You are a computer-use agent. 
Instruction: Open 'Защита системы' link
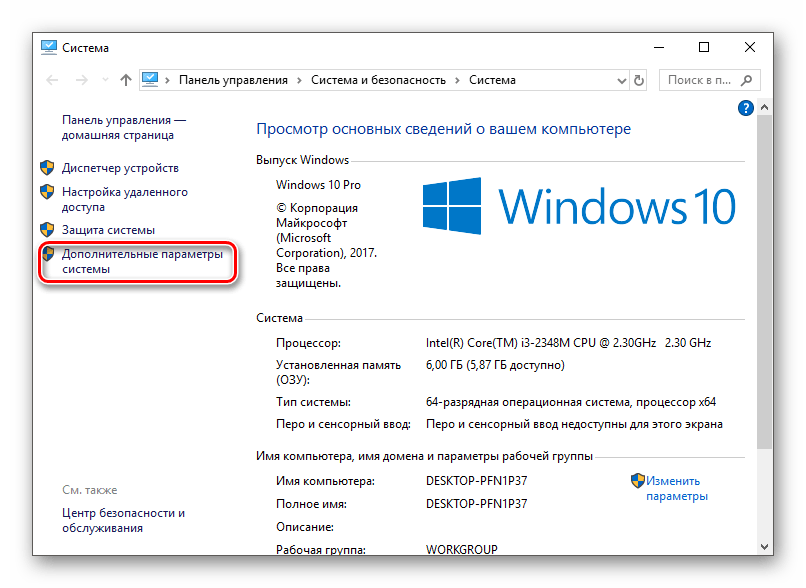pos(108,230)
